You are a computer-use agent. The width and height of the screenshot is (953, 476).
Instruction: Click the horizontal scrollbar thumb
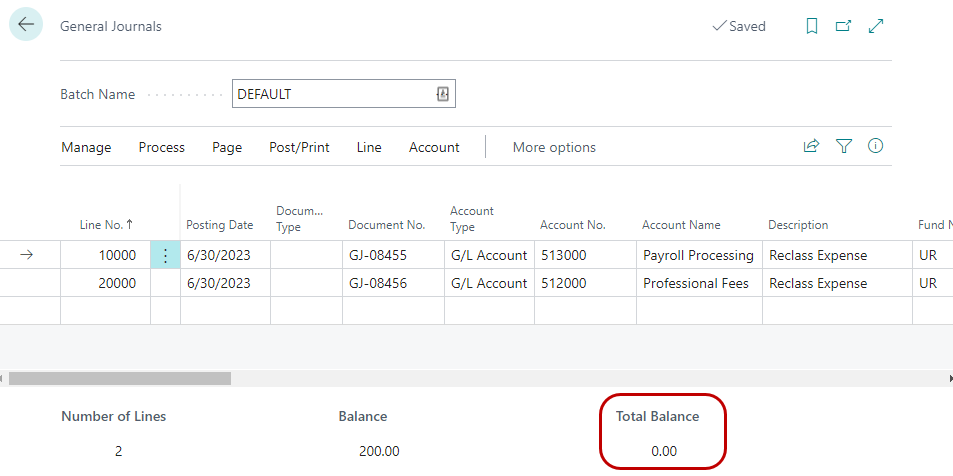pos(120,379)
